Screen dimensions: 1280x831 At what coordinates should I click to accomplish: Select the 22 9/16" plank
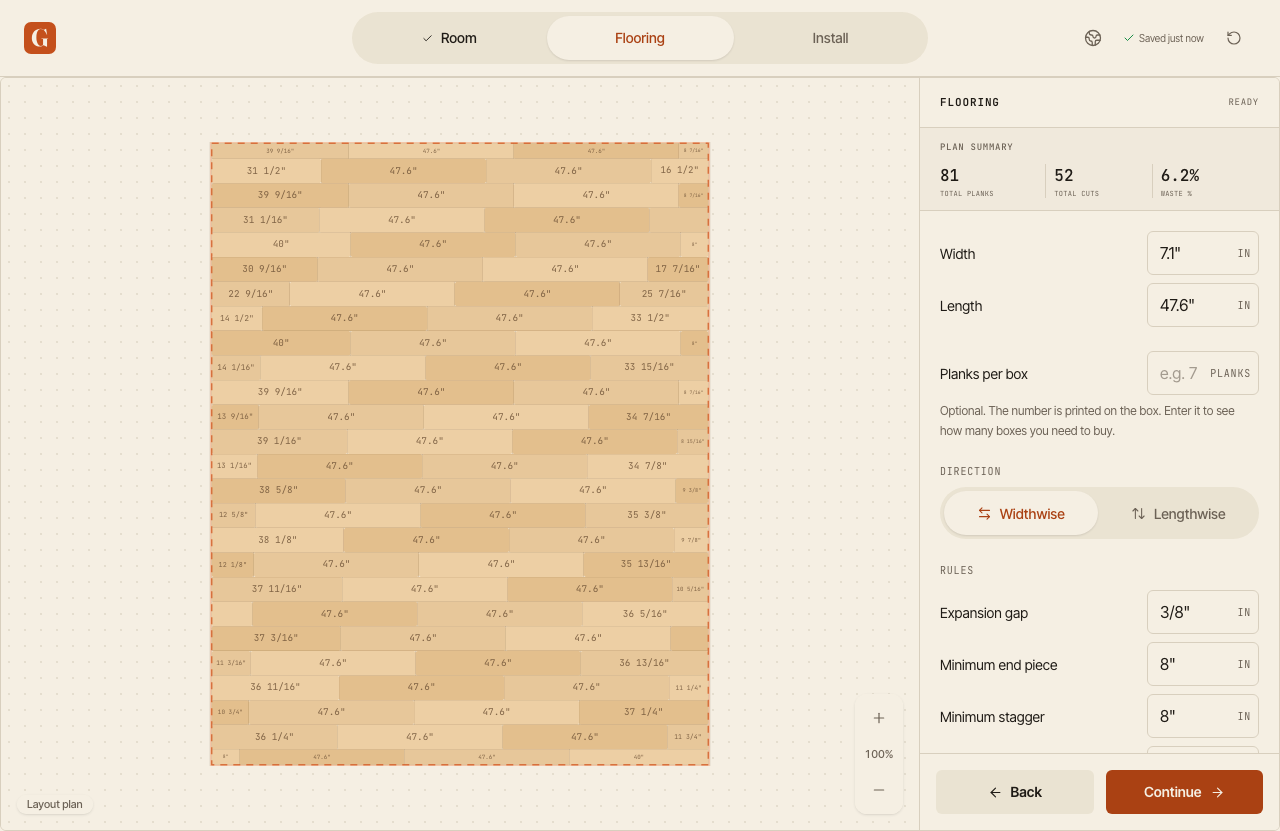[x=250, y=294]
